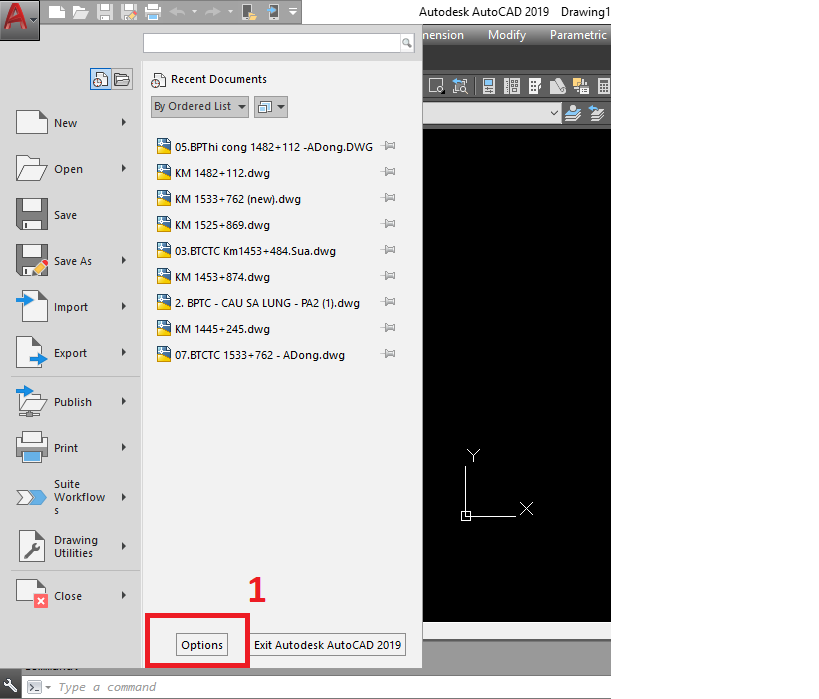The width and height of the screenshot is (819, 699).
Task: Click the Suite Workflows chevron icon
Action: tap(31, 497)
